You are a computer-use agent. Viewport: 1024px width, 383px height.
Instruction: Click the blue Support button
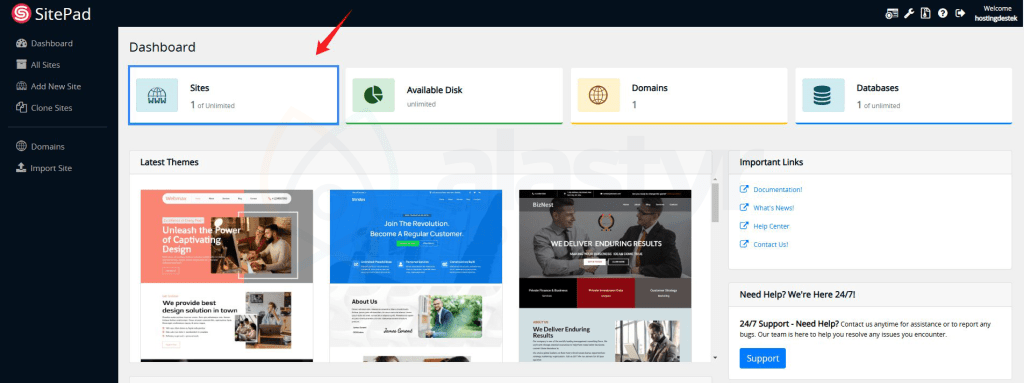[763, 358]
